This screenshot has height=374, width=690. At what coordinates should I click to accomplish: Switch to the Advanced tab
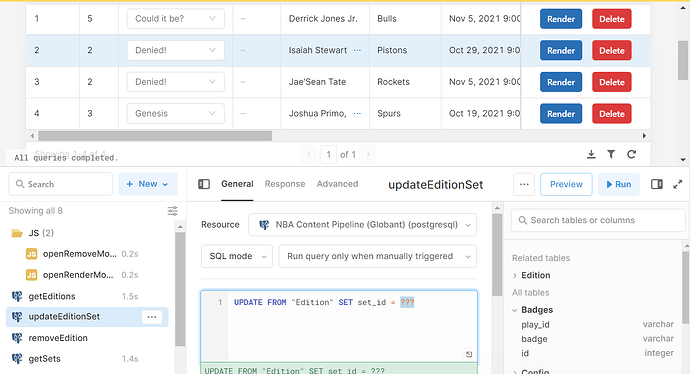click(x=338, y=184)
